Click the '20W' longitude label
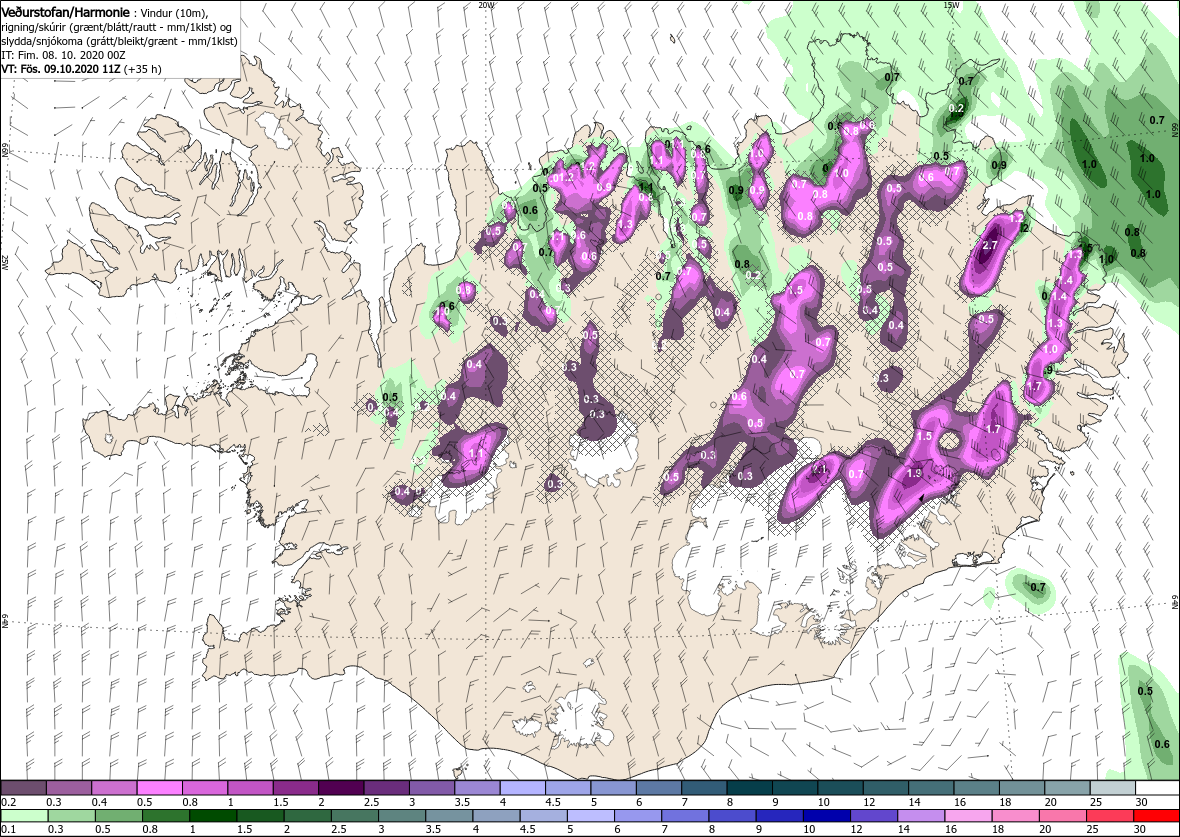The width and height of the screenshot is (1180, 837). [486, 5]
